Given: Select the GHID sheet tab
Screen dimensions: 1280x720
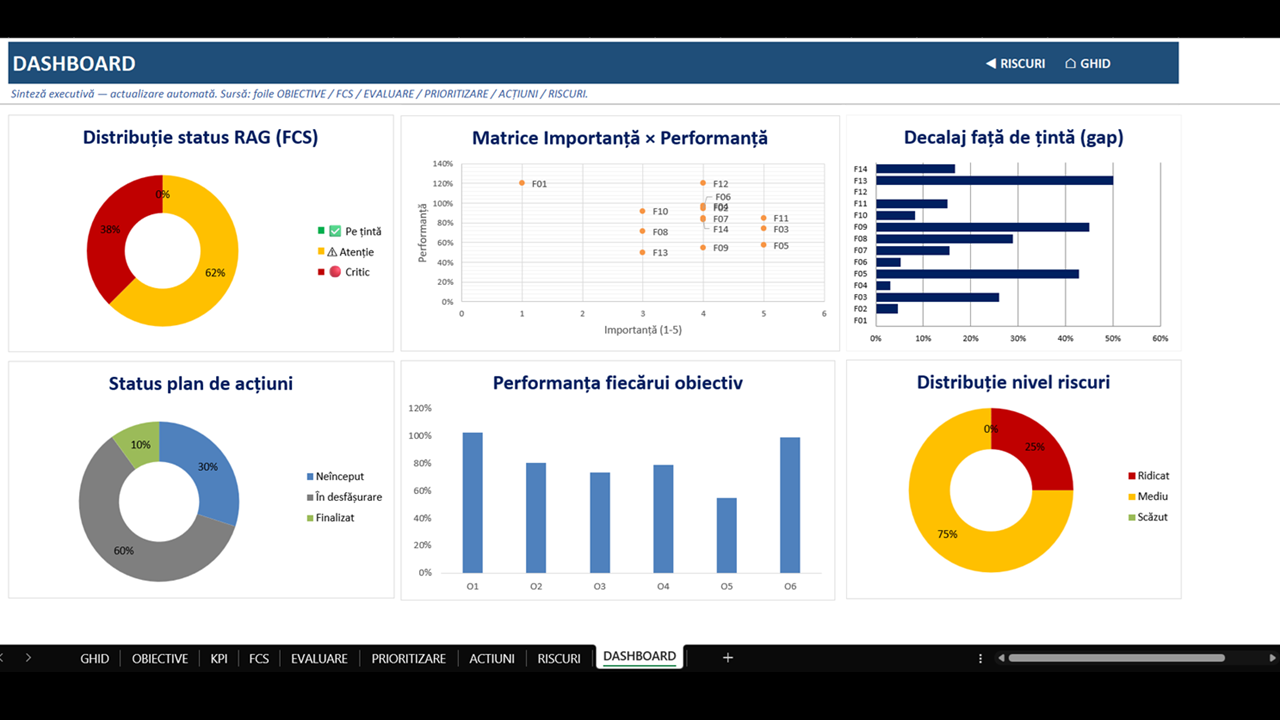Looking at the screenshot, I should click(95, 658).
